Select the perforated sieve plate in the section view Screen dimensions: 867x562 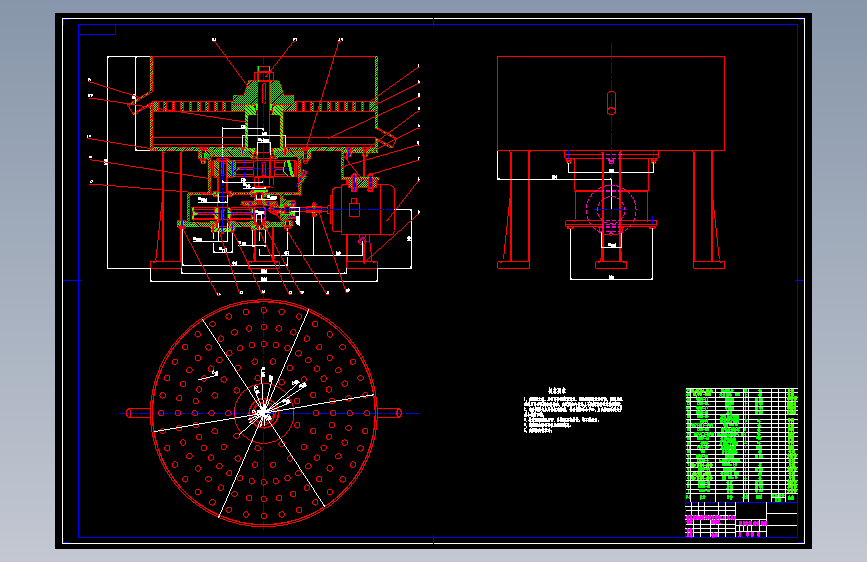click(x=264, y=106)
